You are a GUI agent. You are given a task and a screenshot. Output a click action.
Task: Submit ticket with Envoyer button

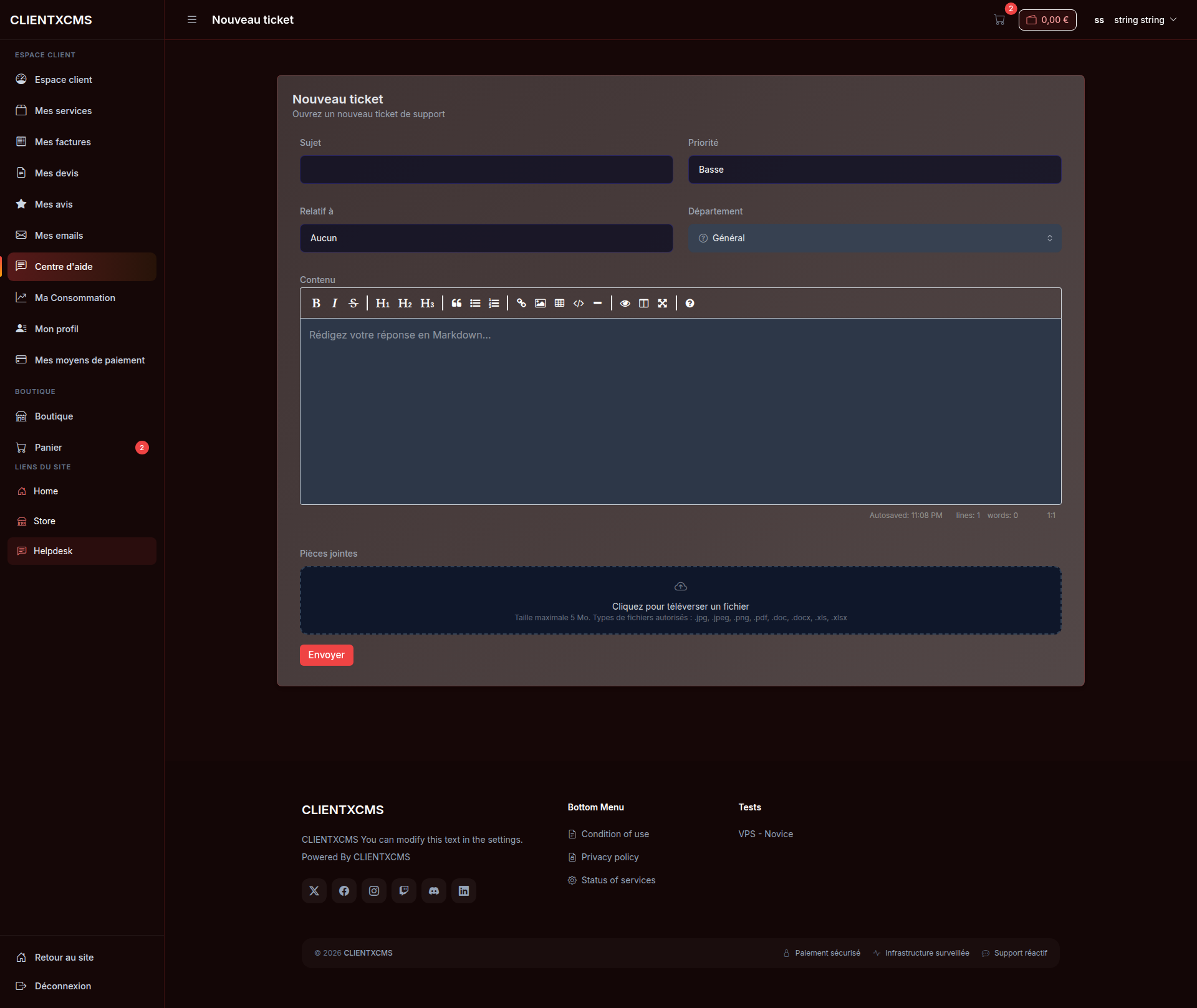coord(326,655)
